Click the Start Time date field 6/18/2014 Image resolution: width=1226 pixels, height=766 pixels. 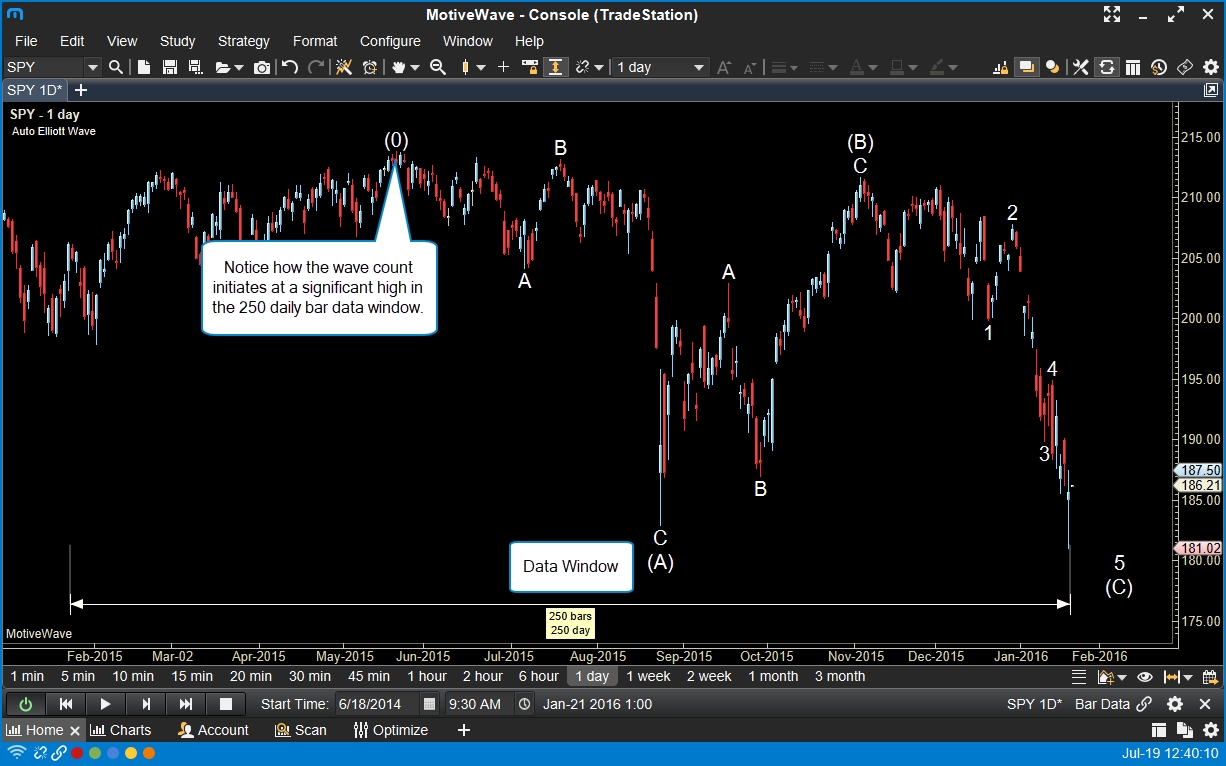click(x=376, y=704)
